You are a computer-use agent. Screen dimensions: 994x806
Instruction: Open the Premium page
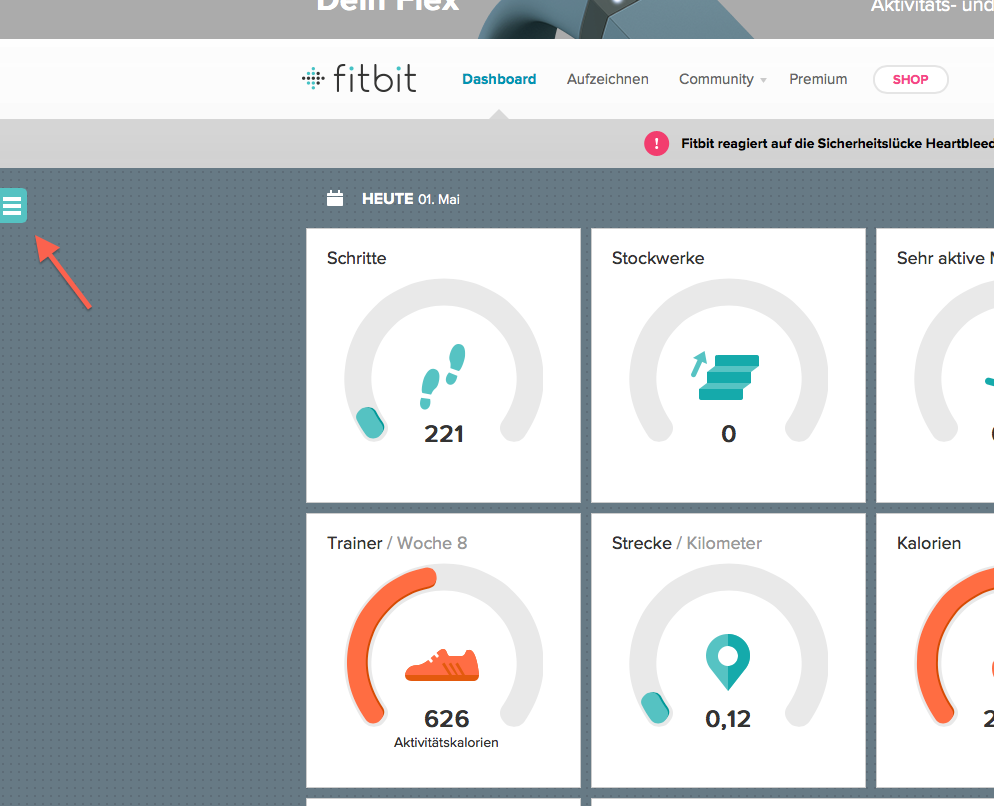pyautogui.click(x=818, y=79)
